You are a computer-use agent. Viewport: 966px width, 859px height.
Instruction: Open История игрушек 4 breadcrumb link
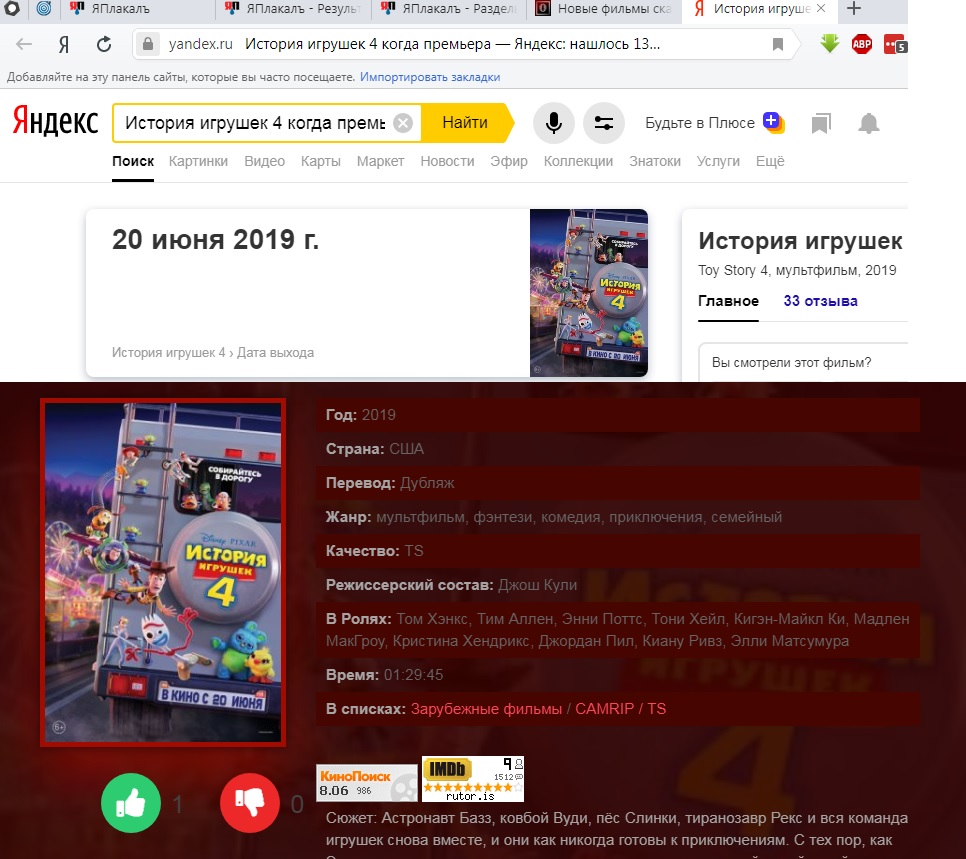point(168,352)
